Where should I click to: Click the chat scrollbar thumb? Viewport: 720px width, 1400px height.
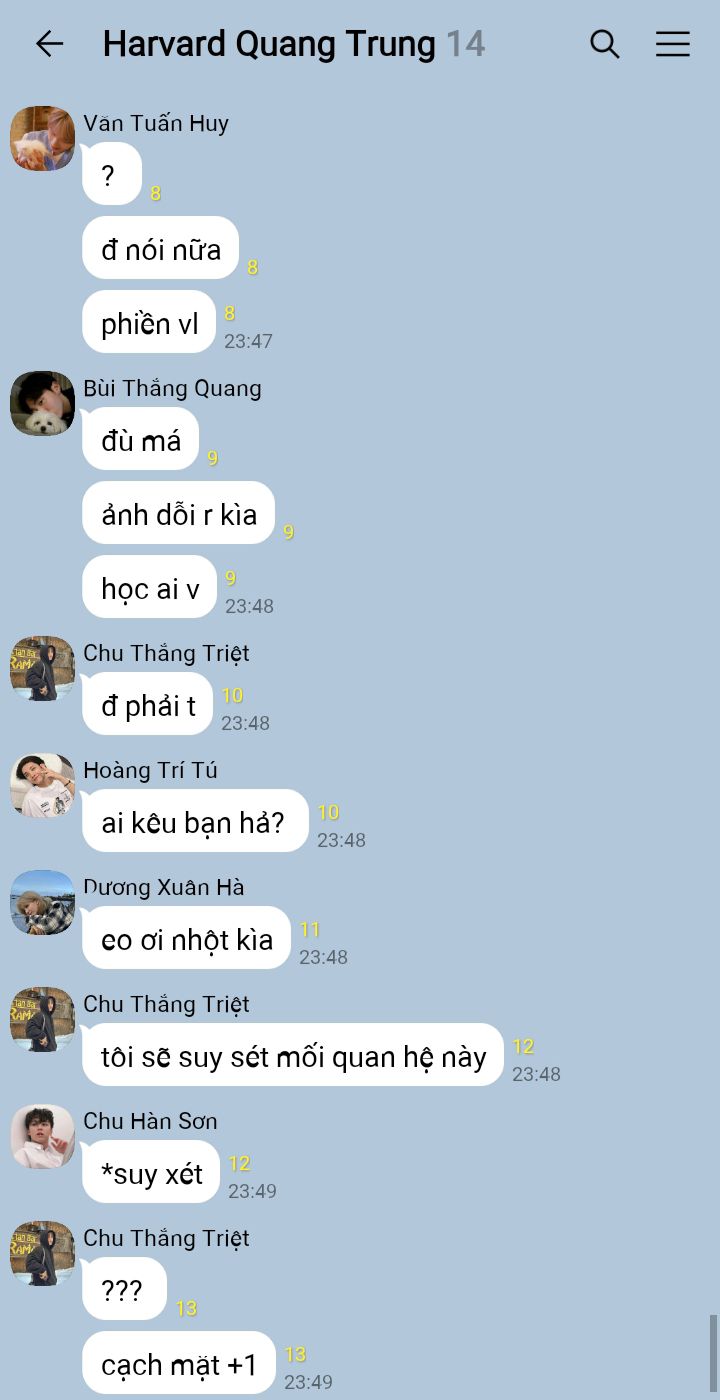713,1353
